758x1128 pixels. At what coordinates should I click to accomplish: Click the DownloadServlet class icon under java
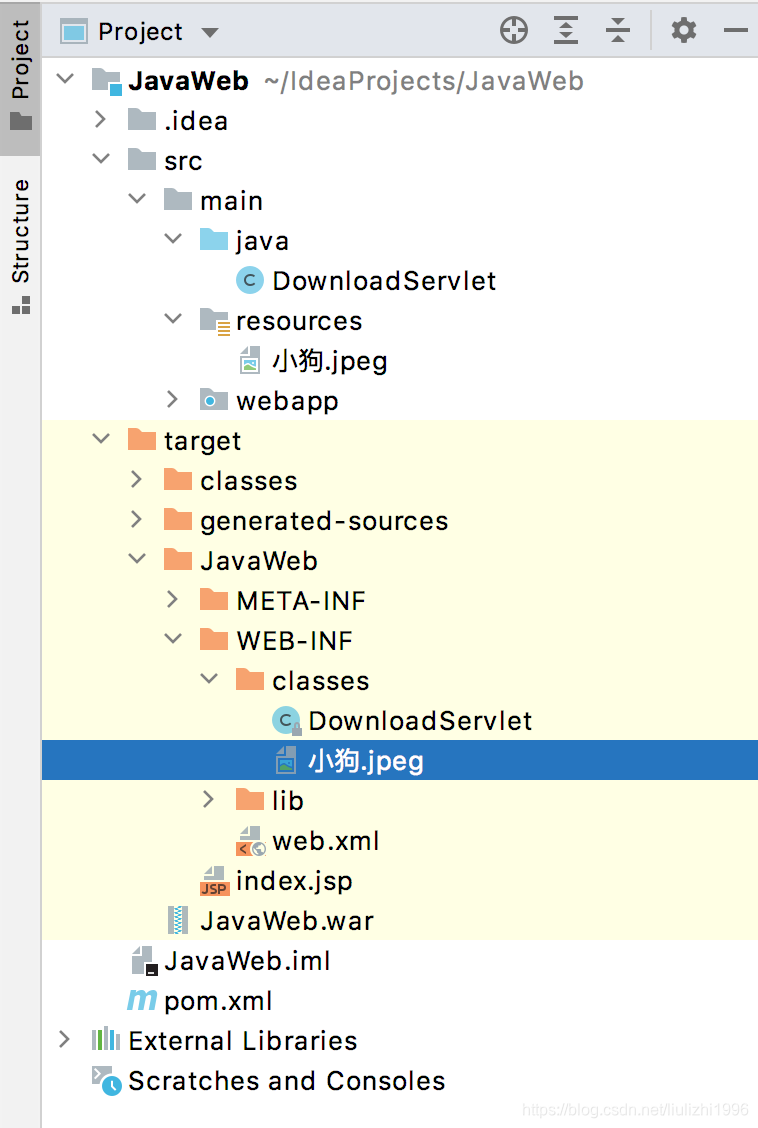tap(249, 280)
